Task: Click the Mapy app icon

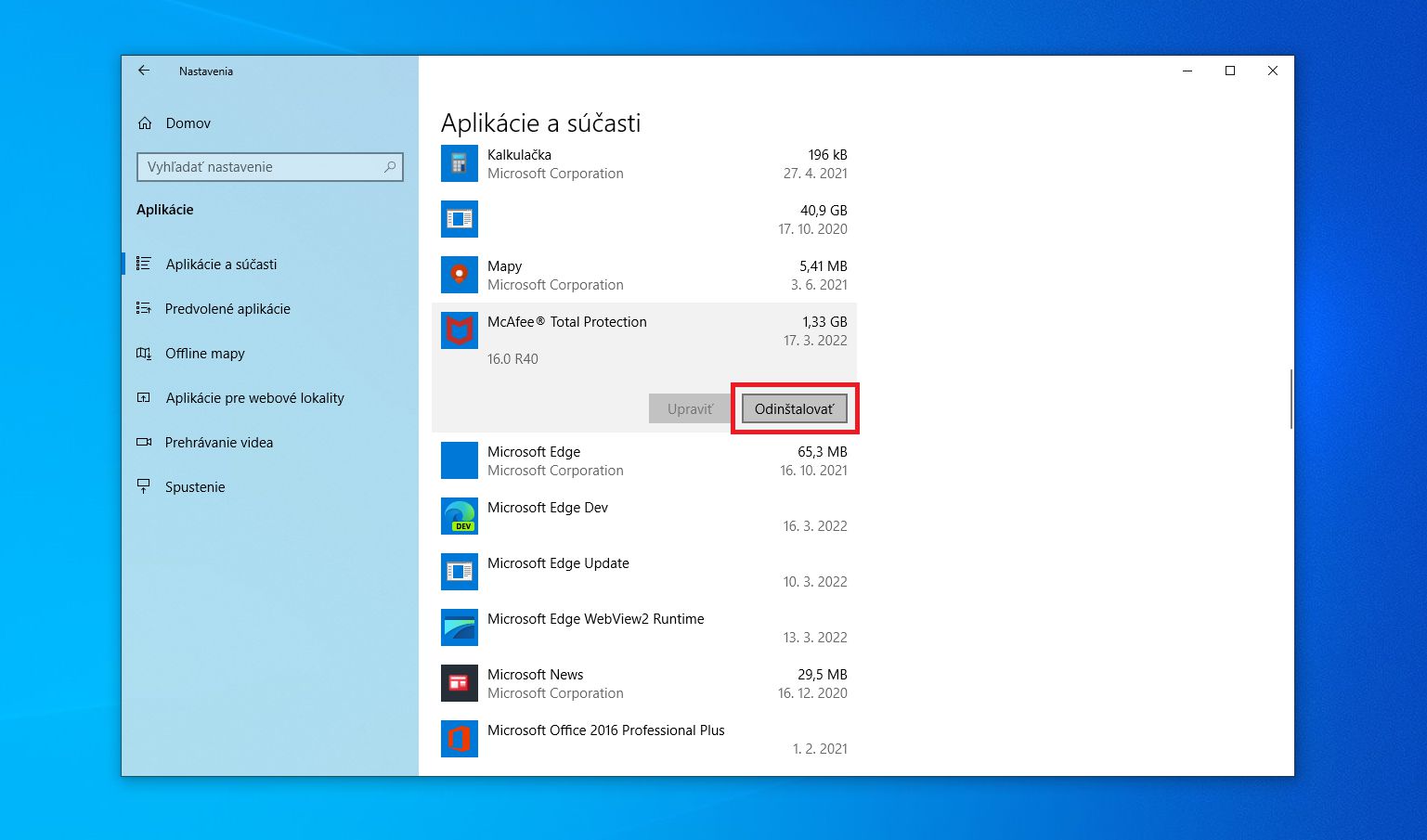Action: coord(460,275)
